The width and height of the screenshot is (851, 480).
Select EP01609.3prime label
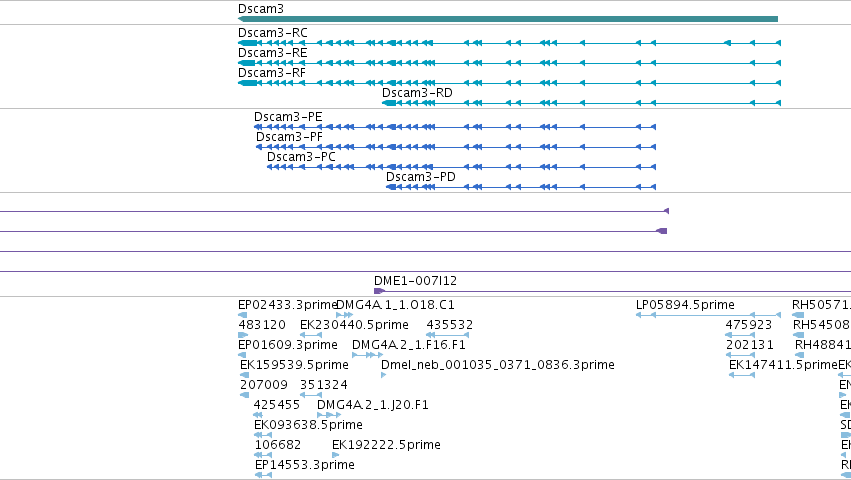pyautogui.click(x=288, y=345)
